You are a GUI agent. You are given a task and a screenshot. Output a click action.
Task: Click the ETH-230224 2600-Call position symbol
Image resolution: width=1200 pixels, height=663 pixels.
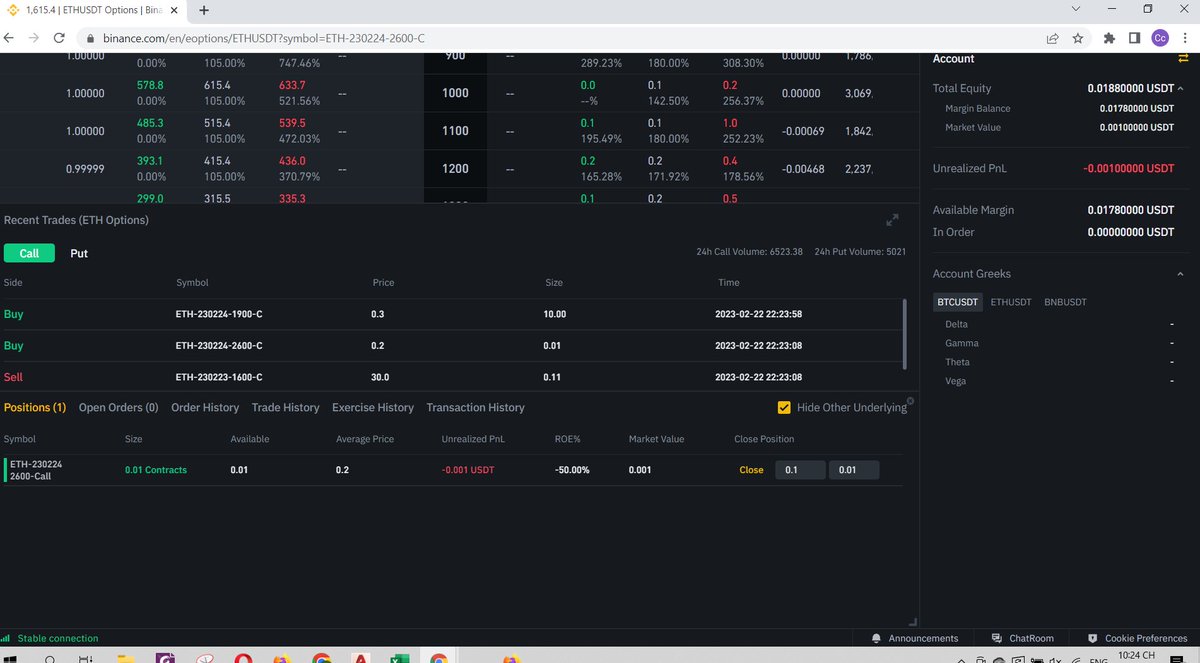coord(37,470)
